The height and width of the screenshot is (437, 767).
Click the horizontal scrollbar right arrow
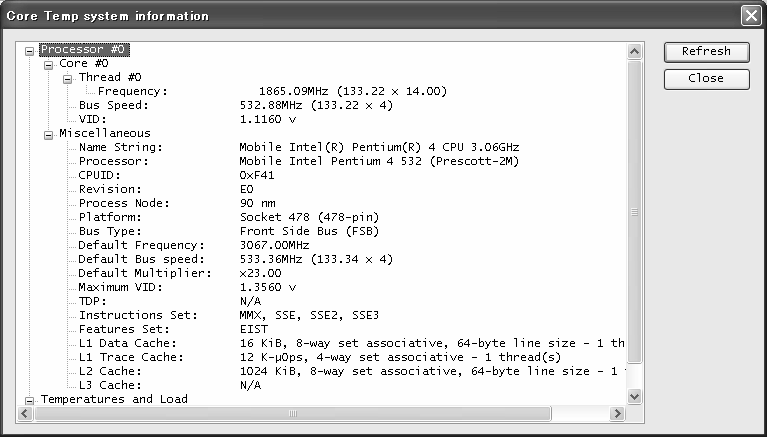[x=617, y=414]
